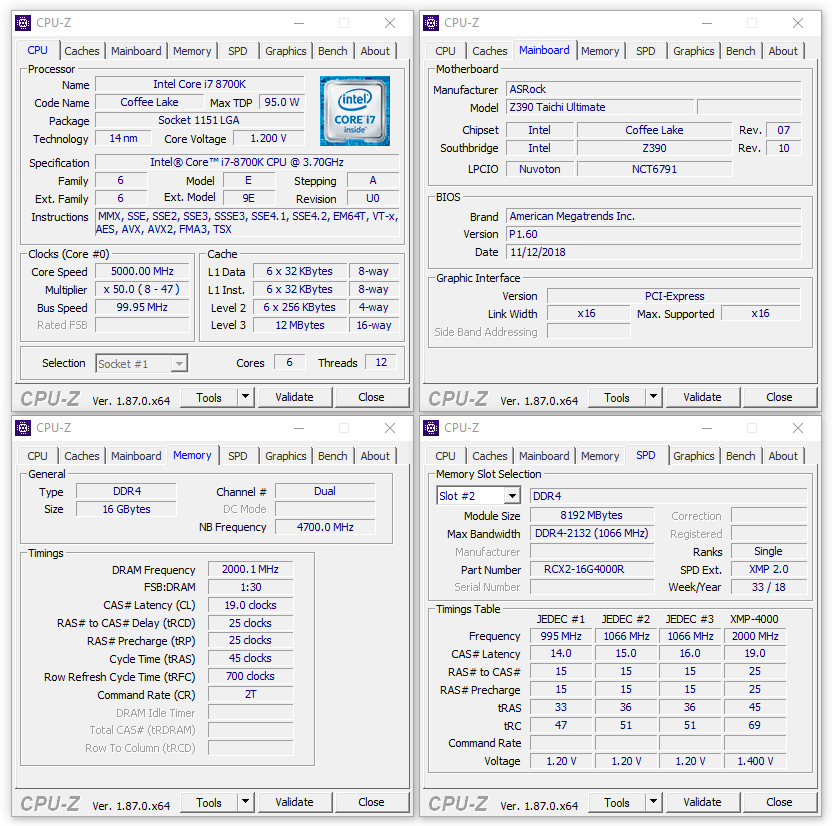Click the Validate button in the CPU window
Screen dimensions: 832x826
coord(294,397)
